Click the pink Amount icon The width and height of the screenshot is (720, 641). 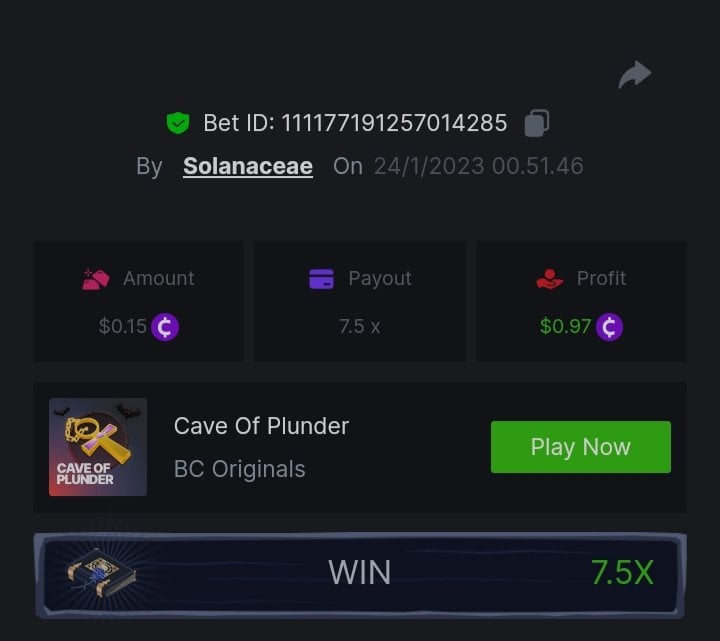tap(96, 279)
